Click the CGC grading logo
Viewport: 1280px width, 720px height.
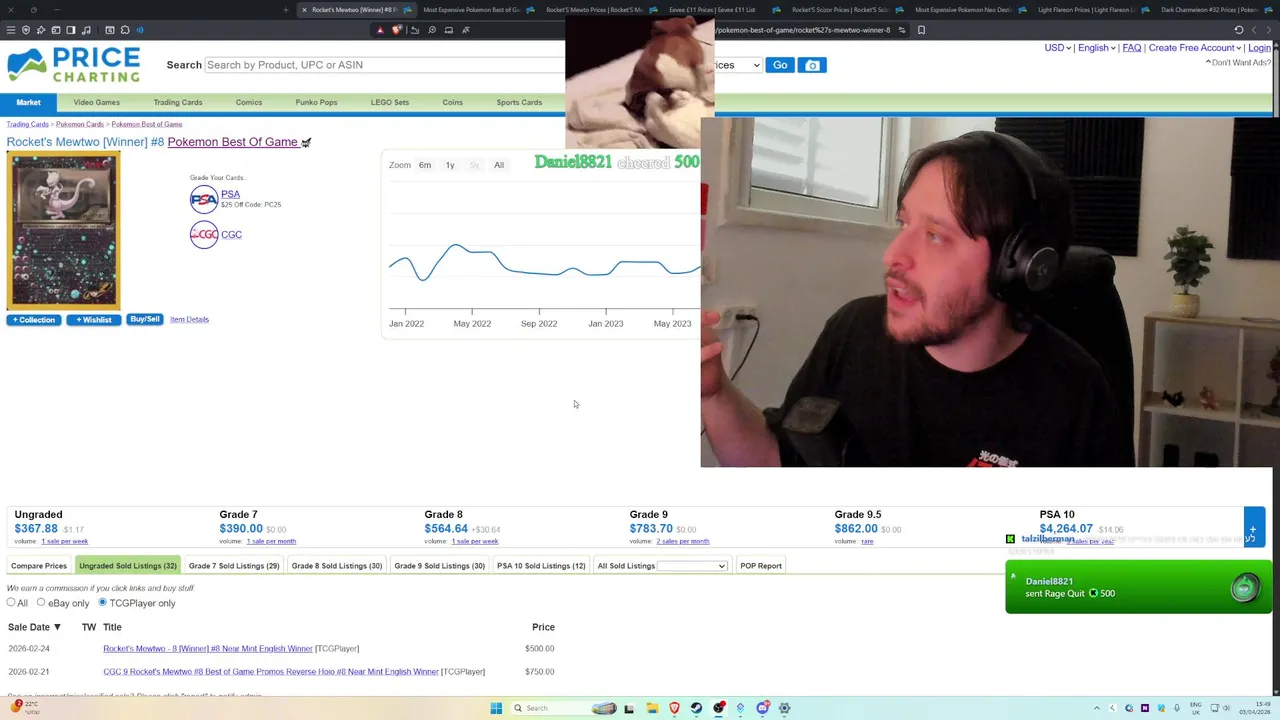(204, 234)
